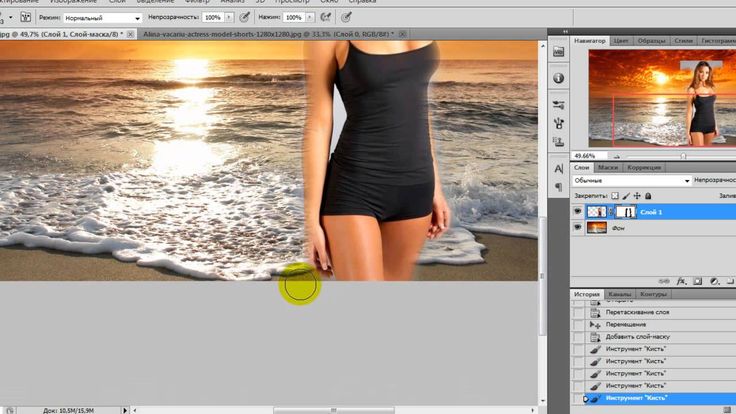Click the Добавить слой-маску history icon
The height and width of the screenshot is (414, 736).
click(595, 337)
